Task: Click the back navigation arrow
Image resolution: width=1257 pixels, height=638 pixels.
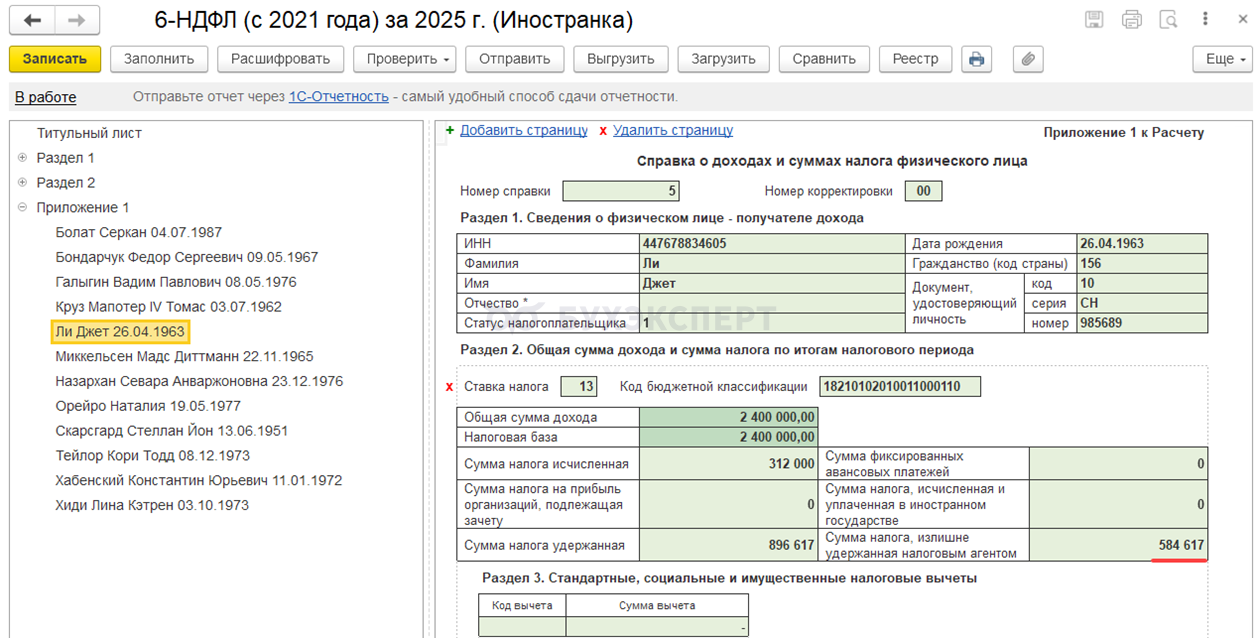Action: pos(33,20)
